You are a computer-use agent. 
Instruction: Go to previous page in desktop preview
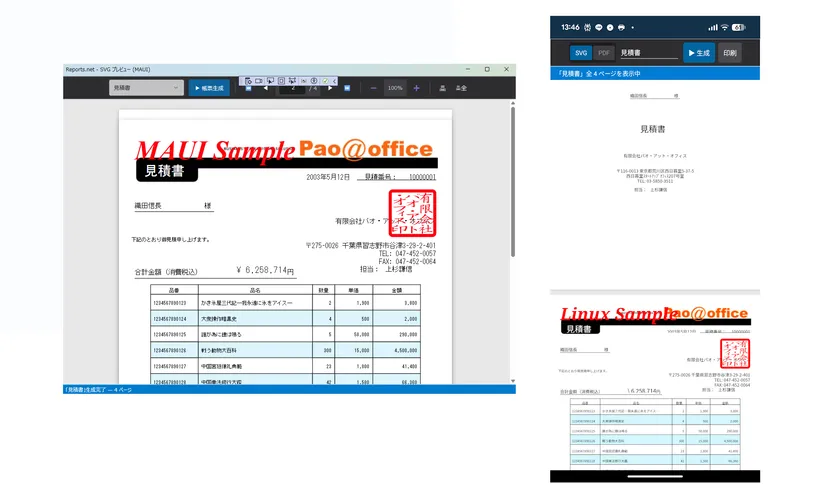(x=265, y=88)
